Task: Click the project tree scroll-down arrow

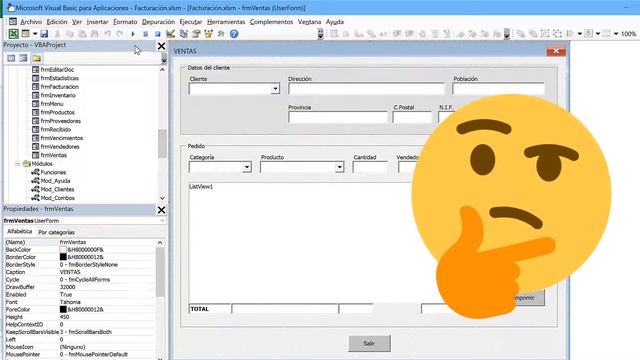Action: point(162,198)
